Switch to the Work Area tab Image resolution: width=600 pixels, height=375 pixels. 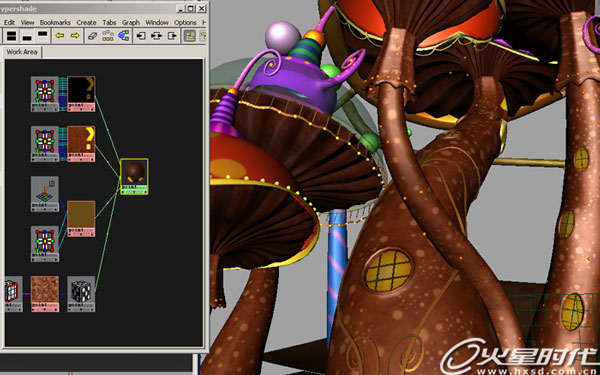coord(22,52)
